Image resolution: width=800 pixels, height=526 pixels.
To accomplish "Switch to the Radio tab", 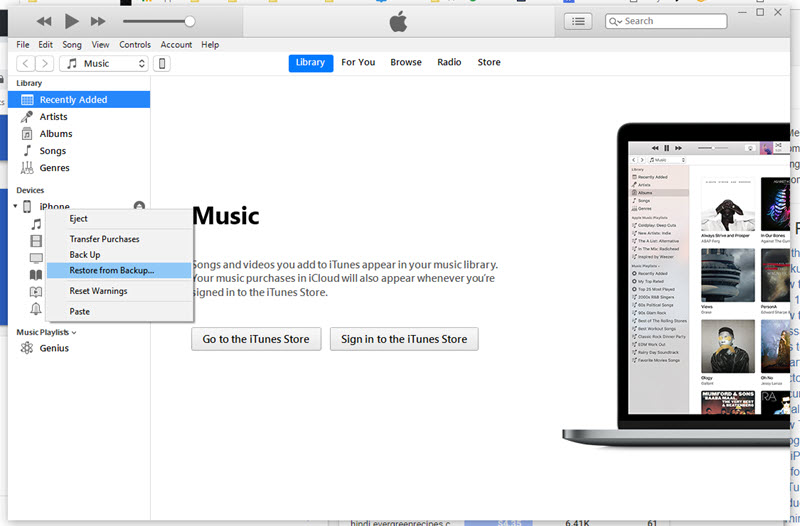I will pos(449,62).
